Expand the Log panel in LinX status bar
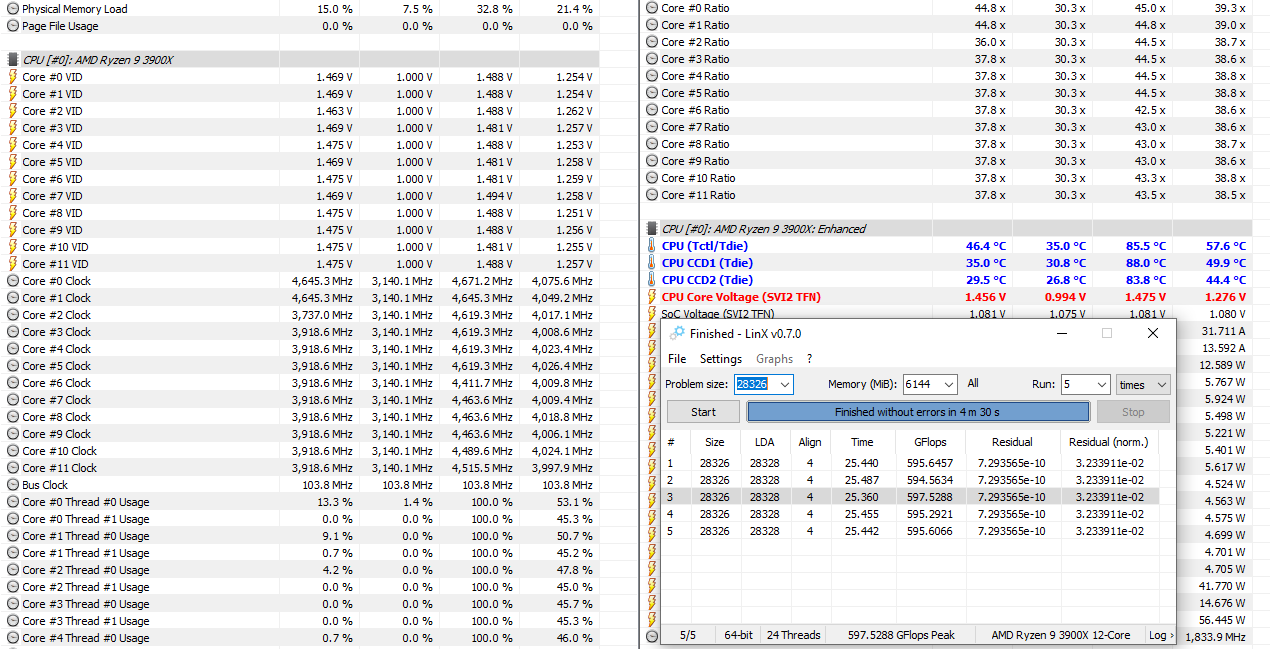The width and height of the screenshot is (1270, 649). coord(1160,635)
